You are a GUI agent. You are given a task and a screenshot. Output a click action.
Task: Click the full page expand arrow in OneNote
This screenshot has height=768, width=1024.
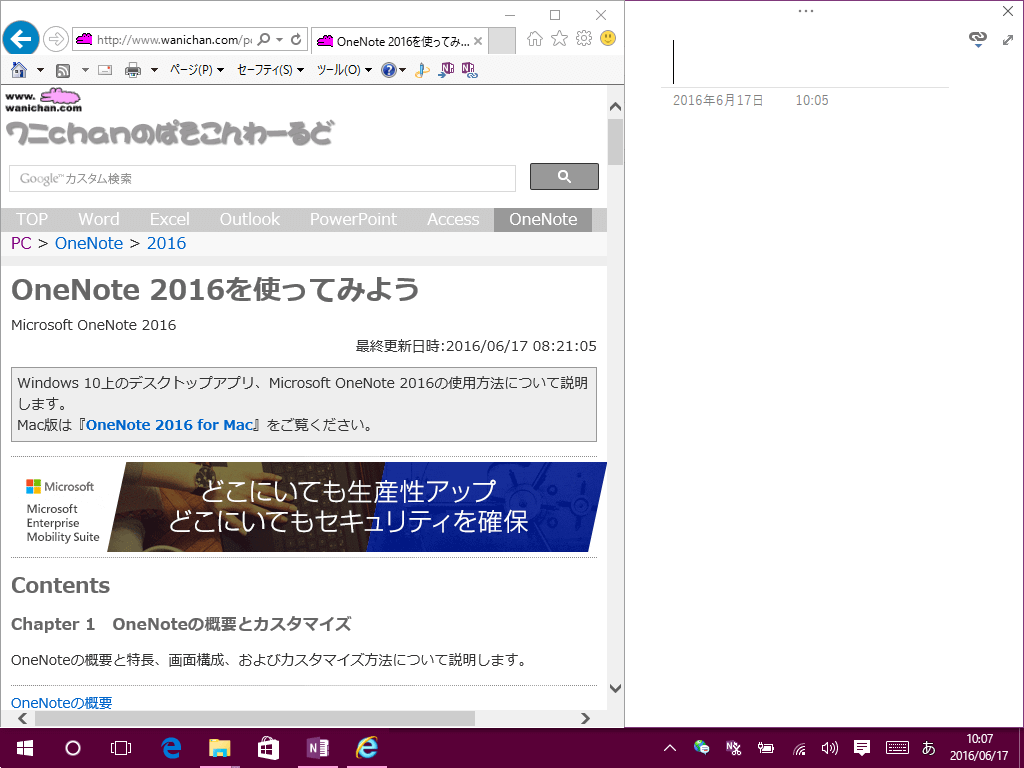1008,40
